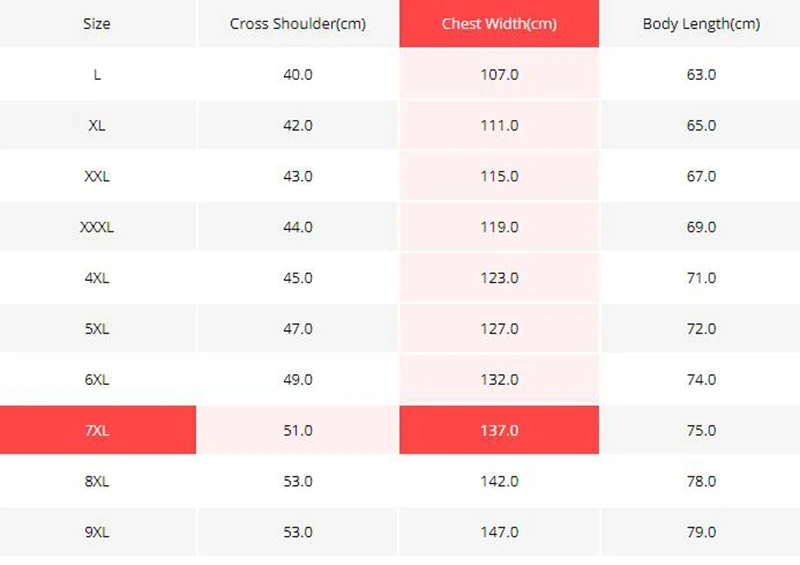The width and height of the screenshot is (800, 565).
Task: Click the highlighted 7XL size cell
Action: (x=97, y=430)
